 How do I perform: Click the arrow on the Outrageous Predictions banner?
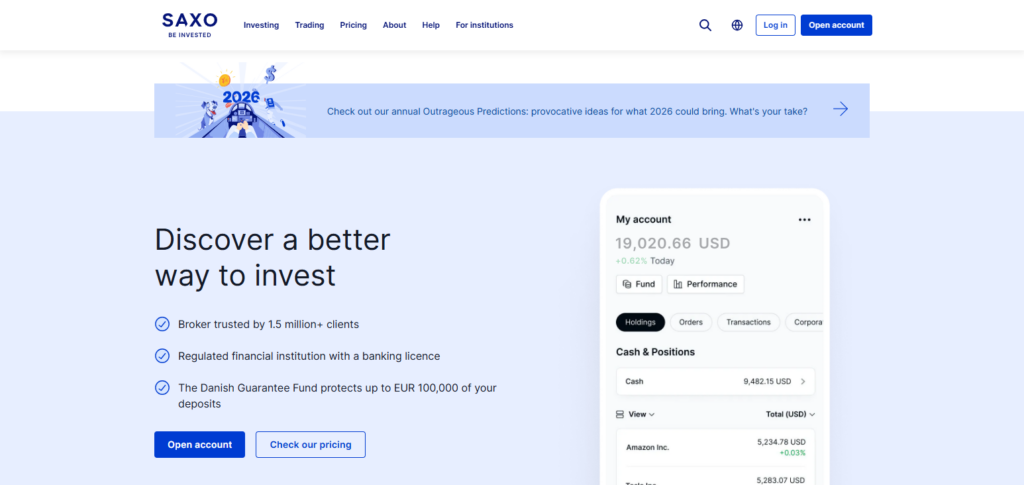click(x=840, y=110)
